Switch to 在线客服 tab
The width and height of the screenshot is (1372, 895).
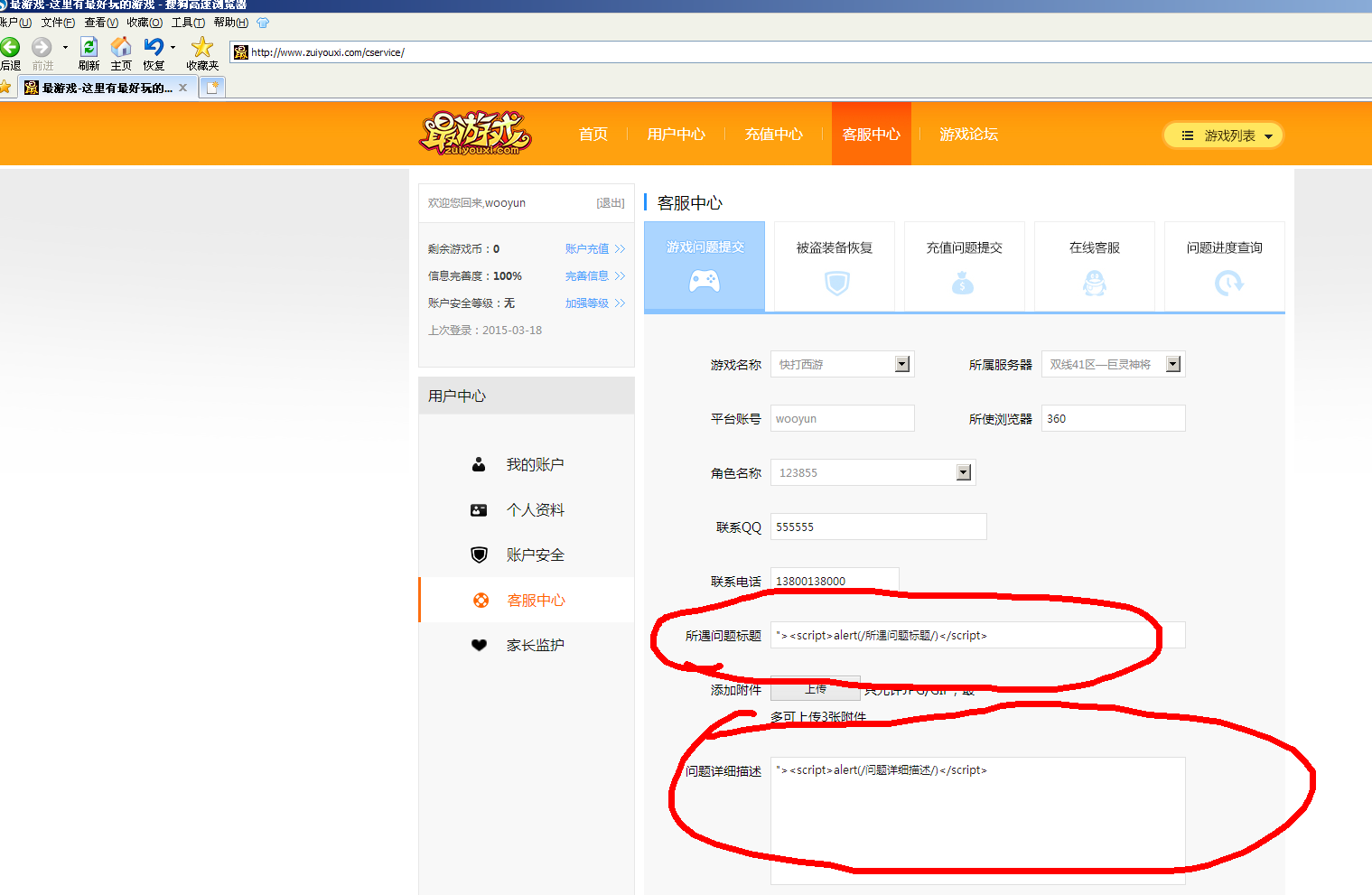point(1095,266)
